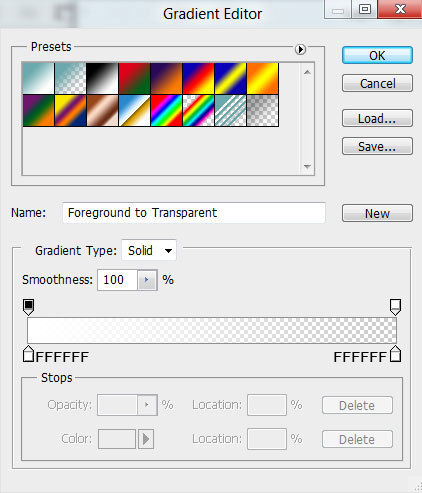
Task: Select the Transparent Rainbow gradient preset
Action: pyautogui.click(x=198, y=110)
